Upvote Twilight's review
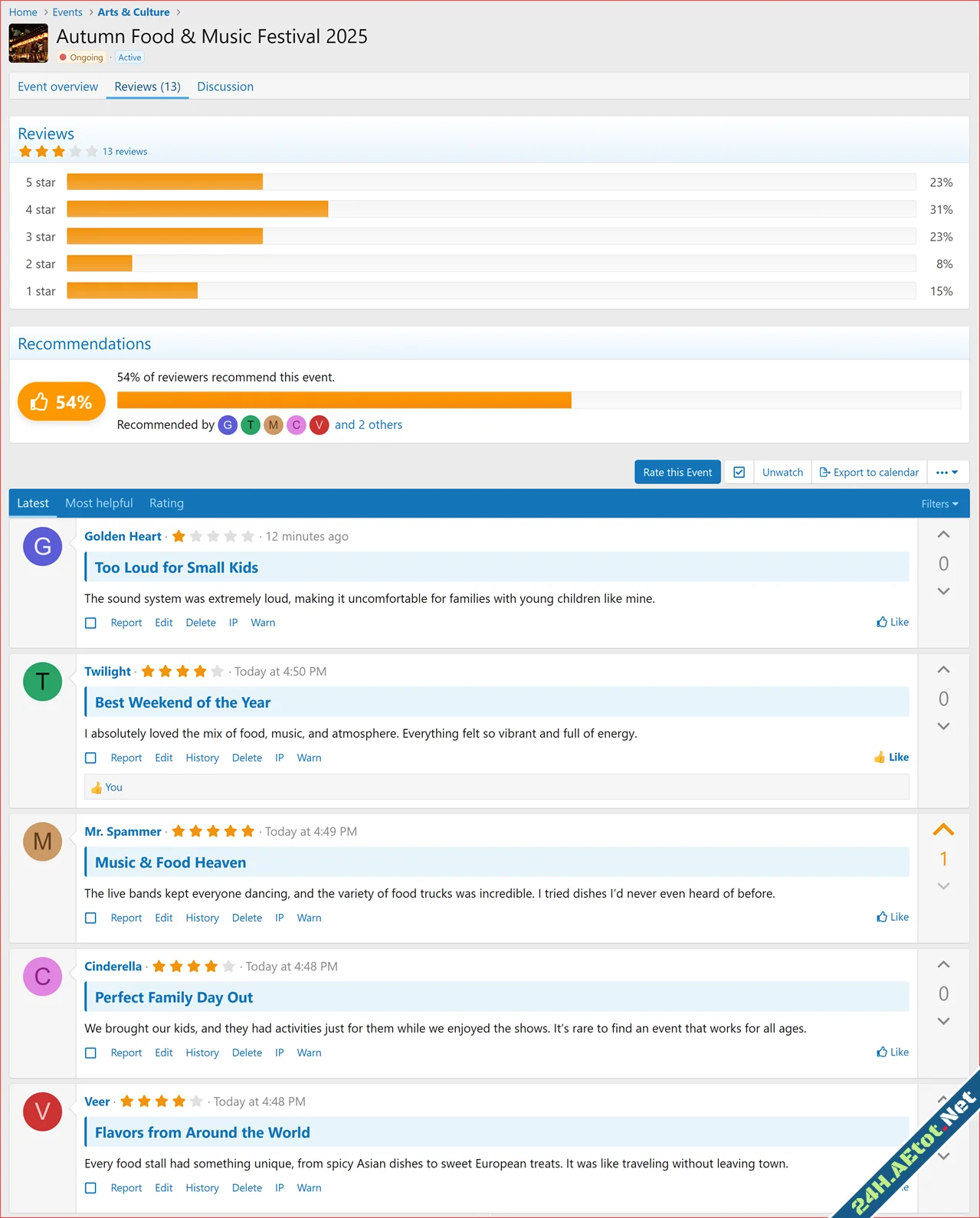 point(943,670)
